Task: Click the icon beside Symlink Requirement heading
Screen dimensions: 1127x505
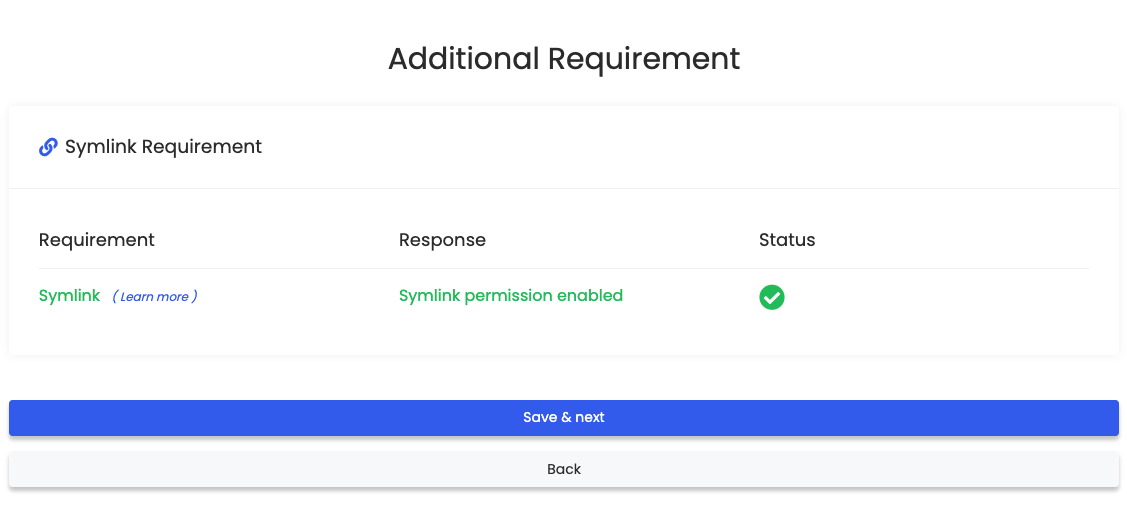Action: click(48, 147)
